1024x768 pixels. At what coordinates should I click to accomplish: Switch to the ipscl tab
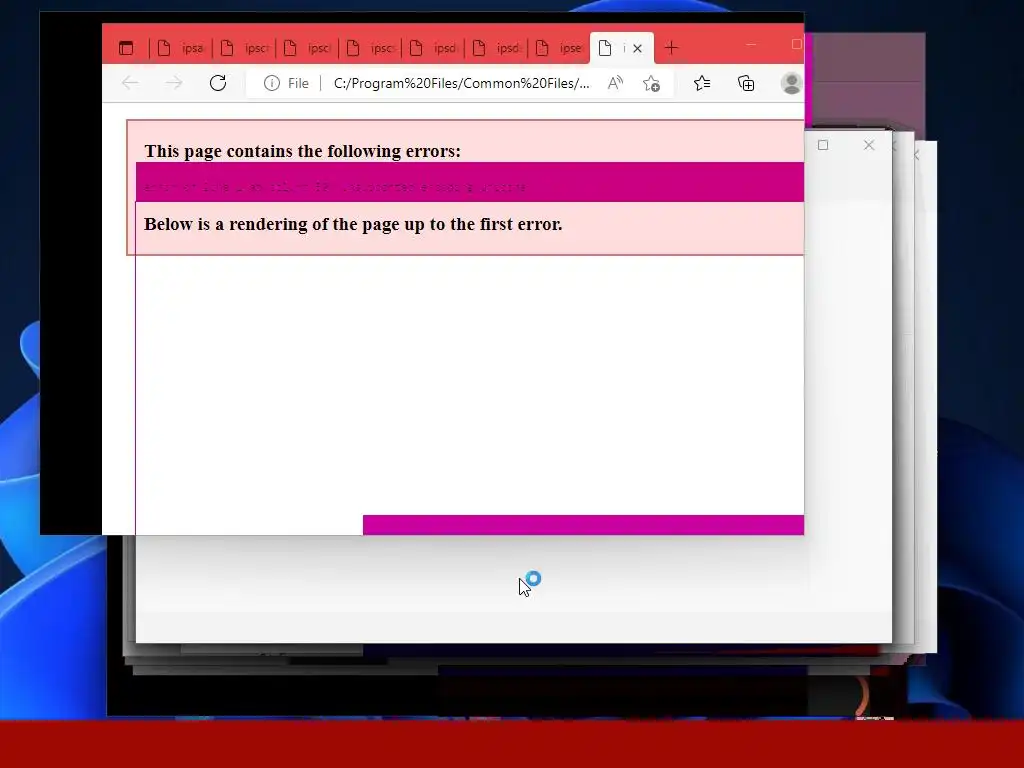click(x=308, y=48)
